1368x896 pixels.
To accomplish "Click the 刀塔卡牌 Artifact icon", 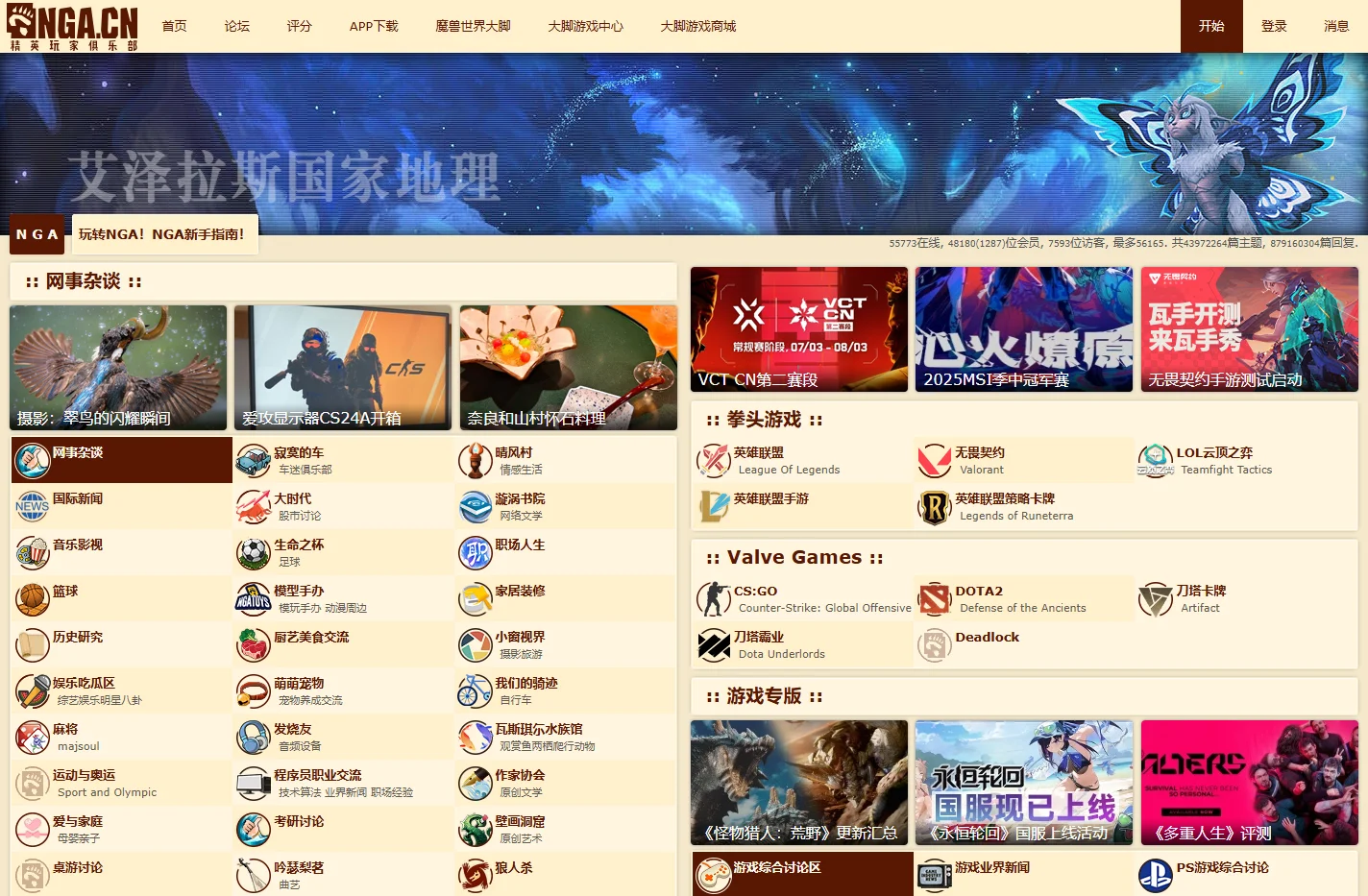I will 1156,598.
